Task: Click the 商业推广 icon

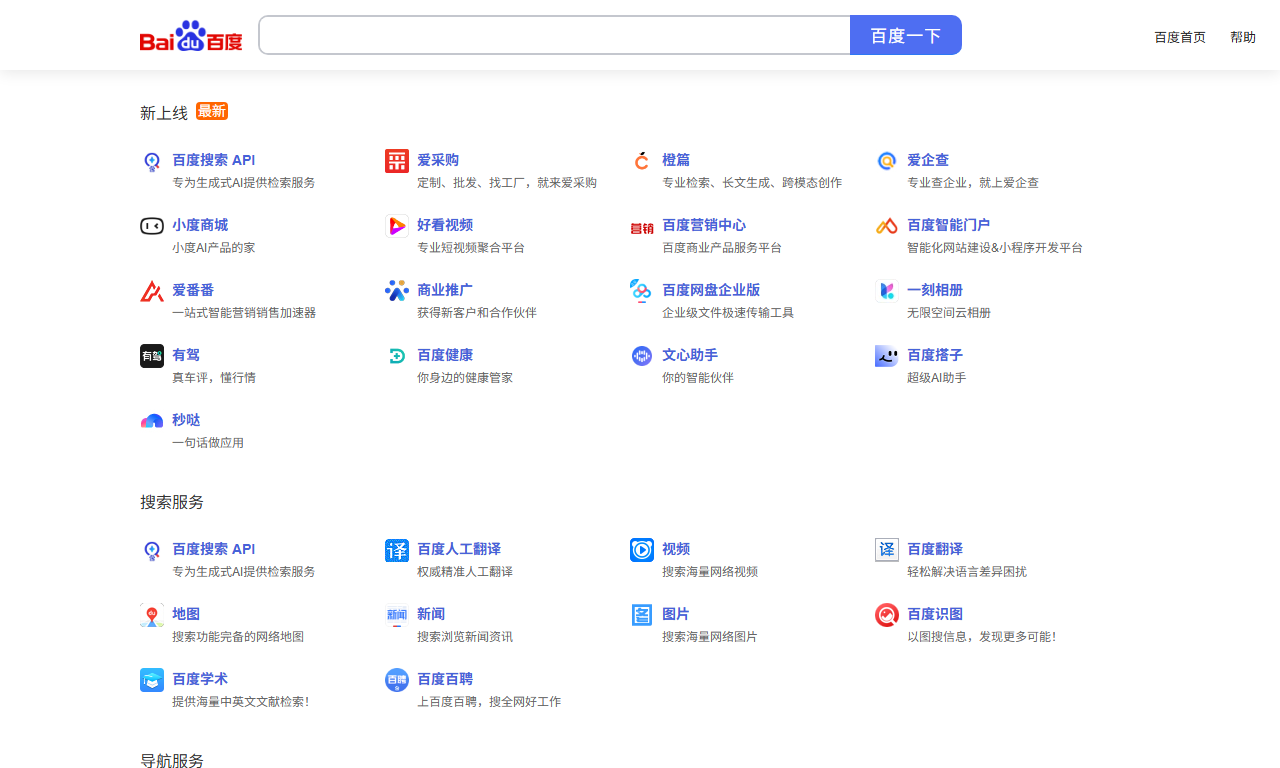Action: [x=397, y=291]
